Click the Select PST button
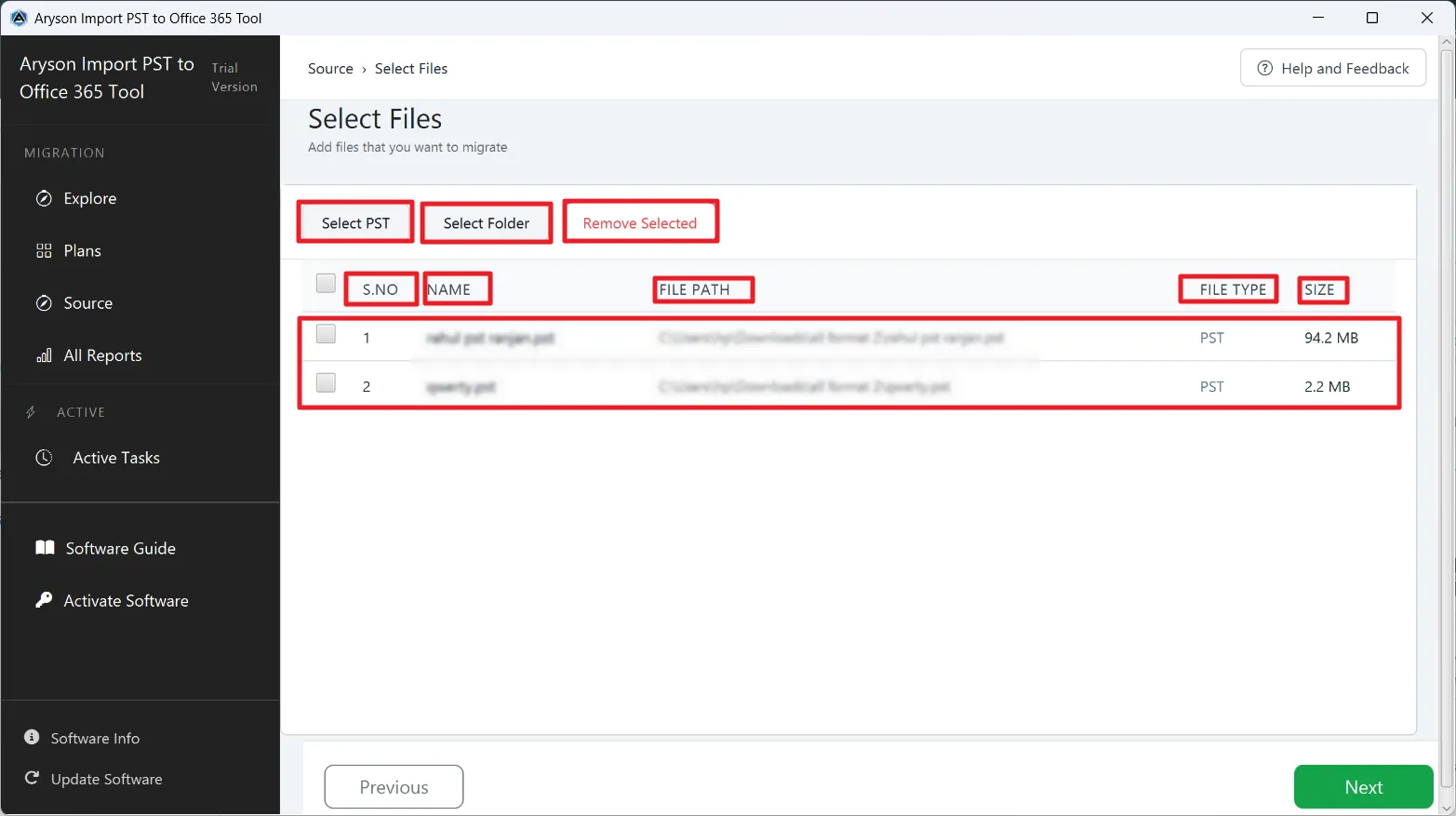Viewport: 1456px width, 816px height. 355,222
